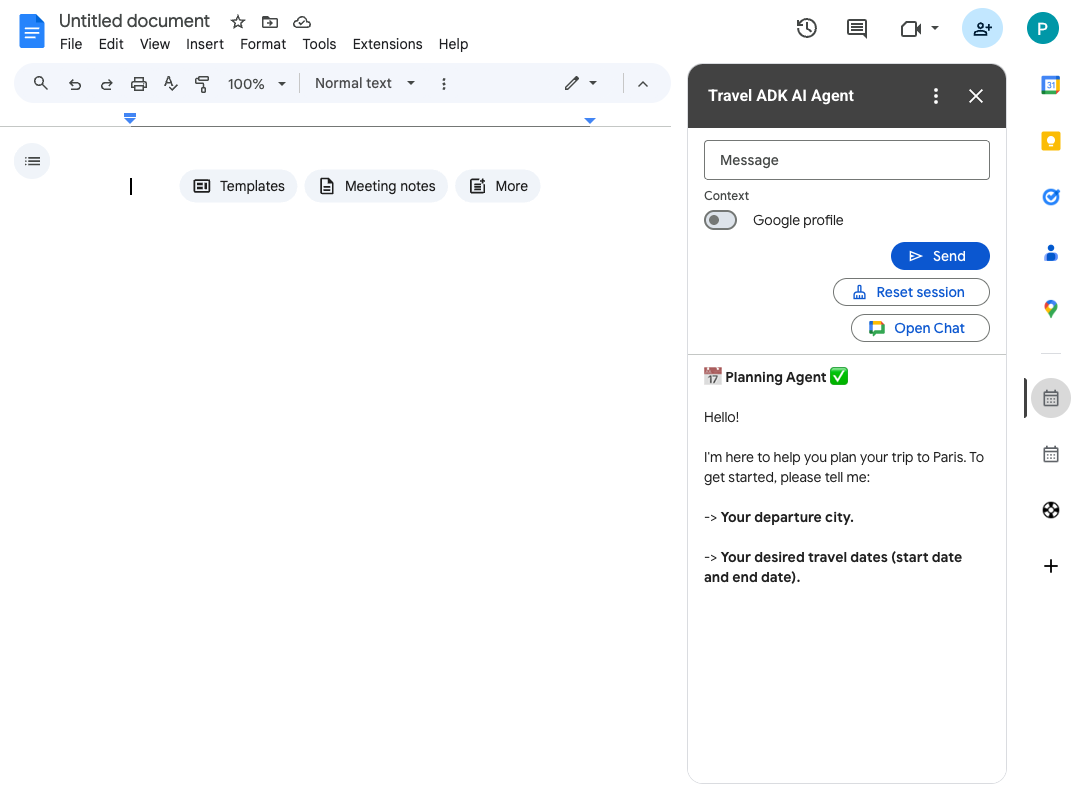Click the print icon in toolbar

point(139,84)
